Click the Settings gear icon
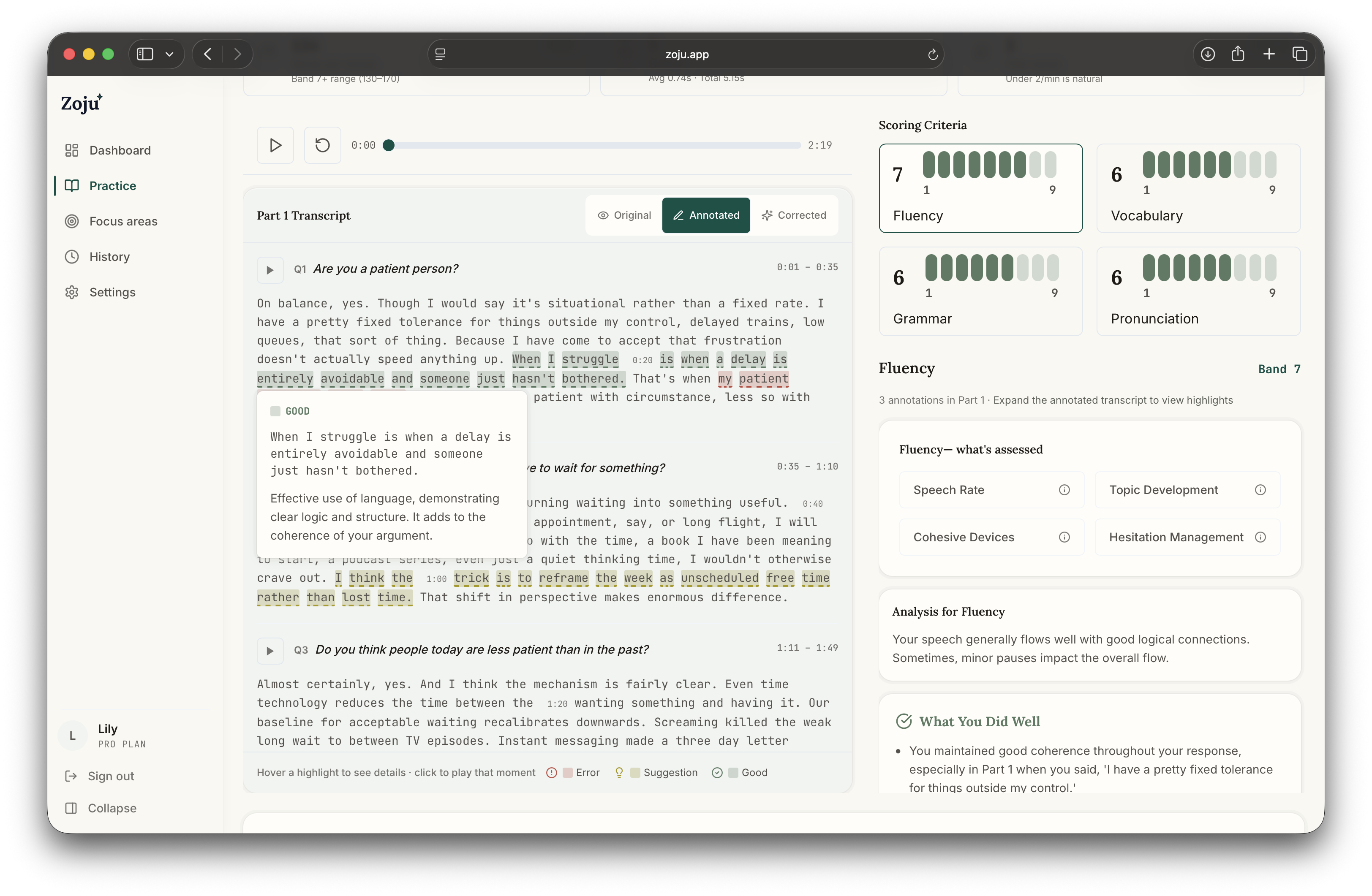The image size is (1372, 896). click(x=71, y=292)
